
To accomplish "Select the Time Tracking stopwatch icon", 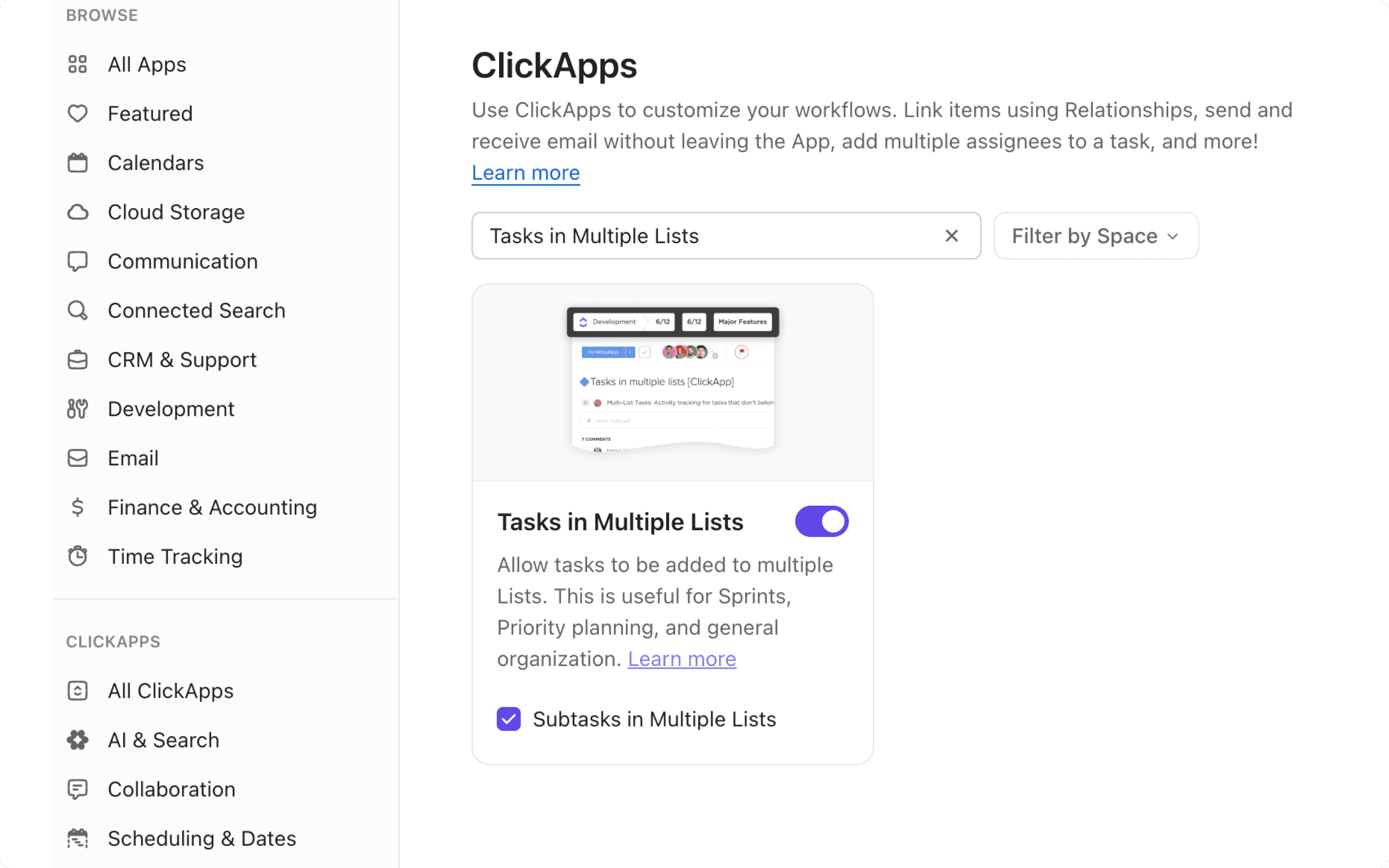I will (x=78, y=556).
